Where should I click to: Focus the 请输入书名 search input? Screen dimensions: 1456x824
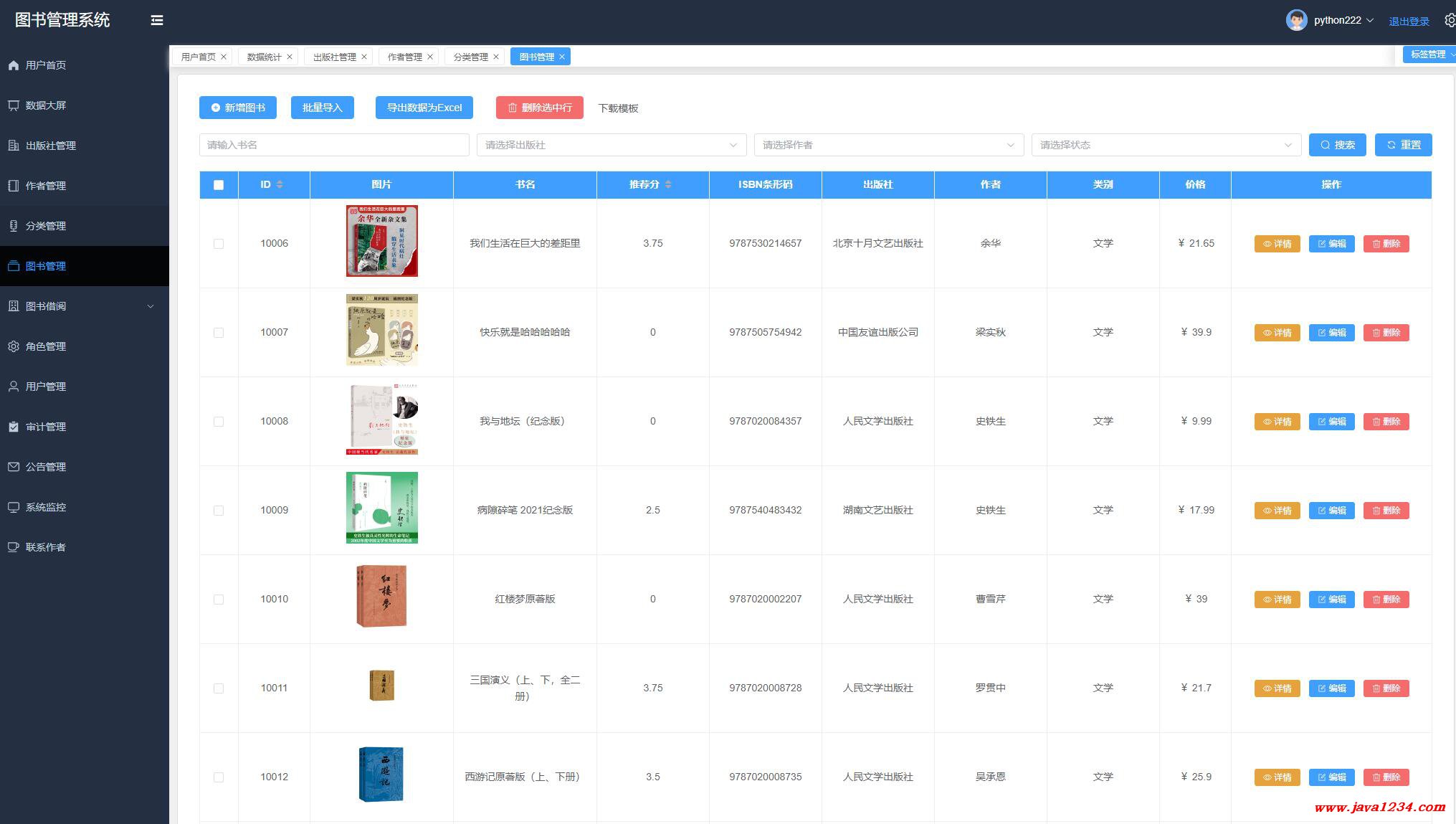tap(334, 145)
